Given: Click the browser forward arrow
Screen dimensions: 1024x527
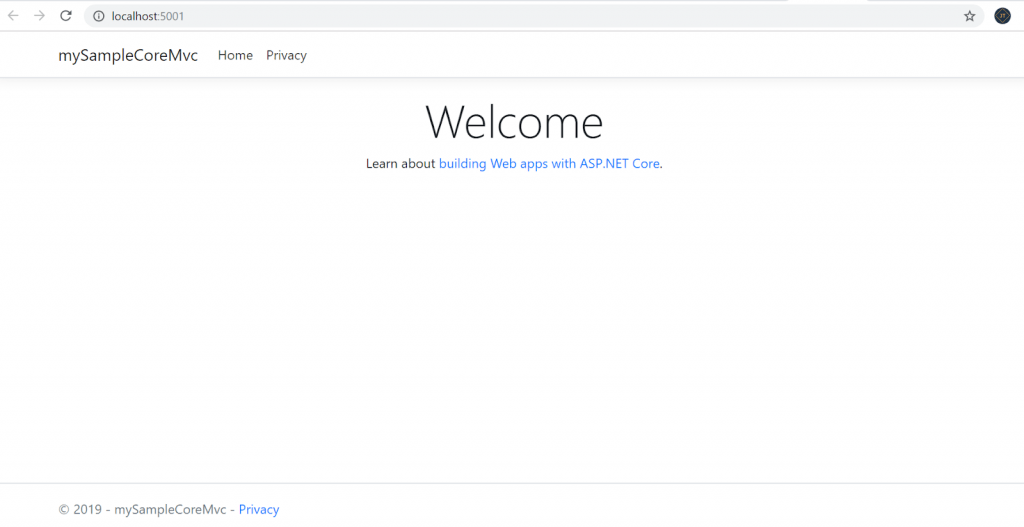Looking at the screenshot, I should click(40, 16).
